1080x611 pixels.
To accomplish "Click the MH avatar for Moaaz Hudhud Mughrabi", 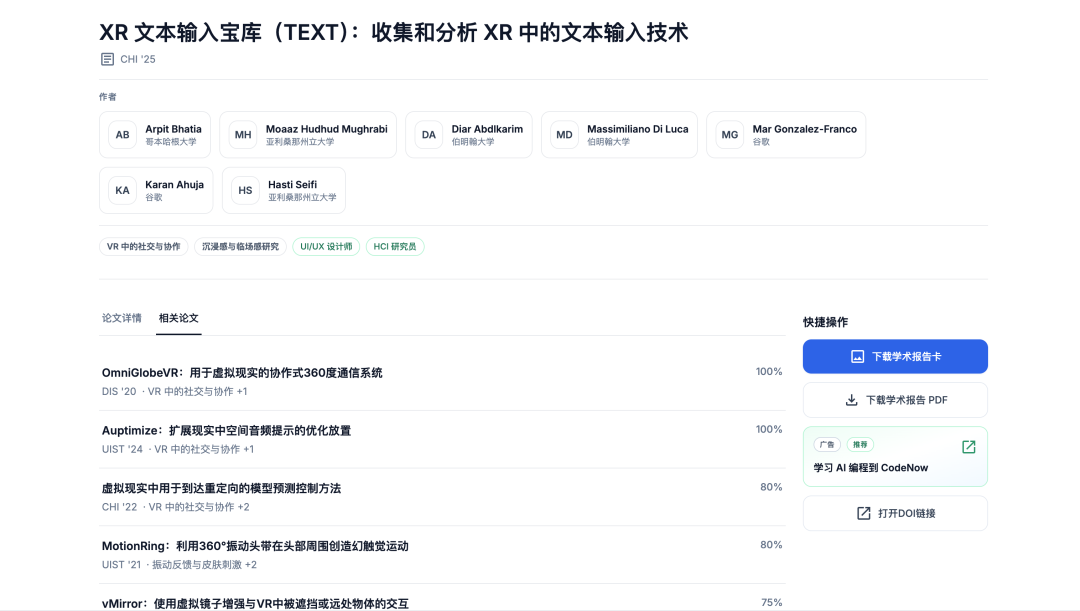I will pos(243,135).
